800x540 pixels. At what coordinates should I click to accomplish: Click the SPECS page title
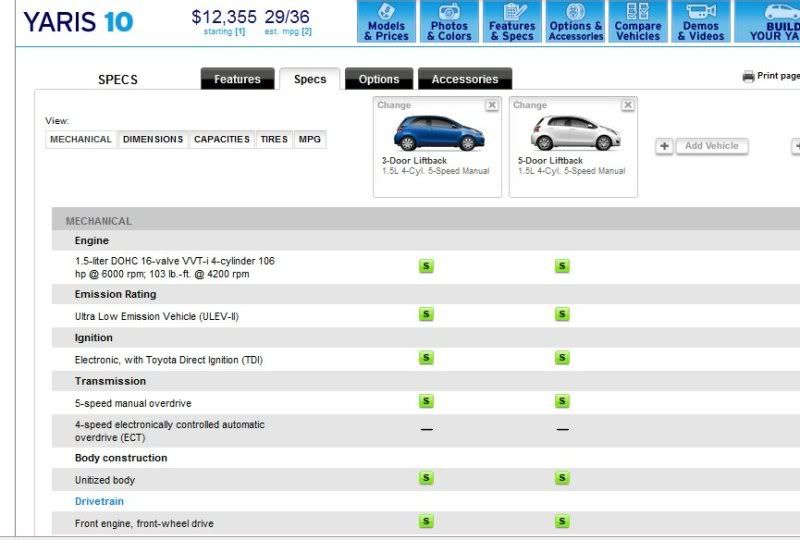tap(118, 80)
